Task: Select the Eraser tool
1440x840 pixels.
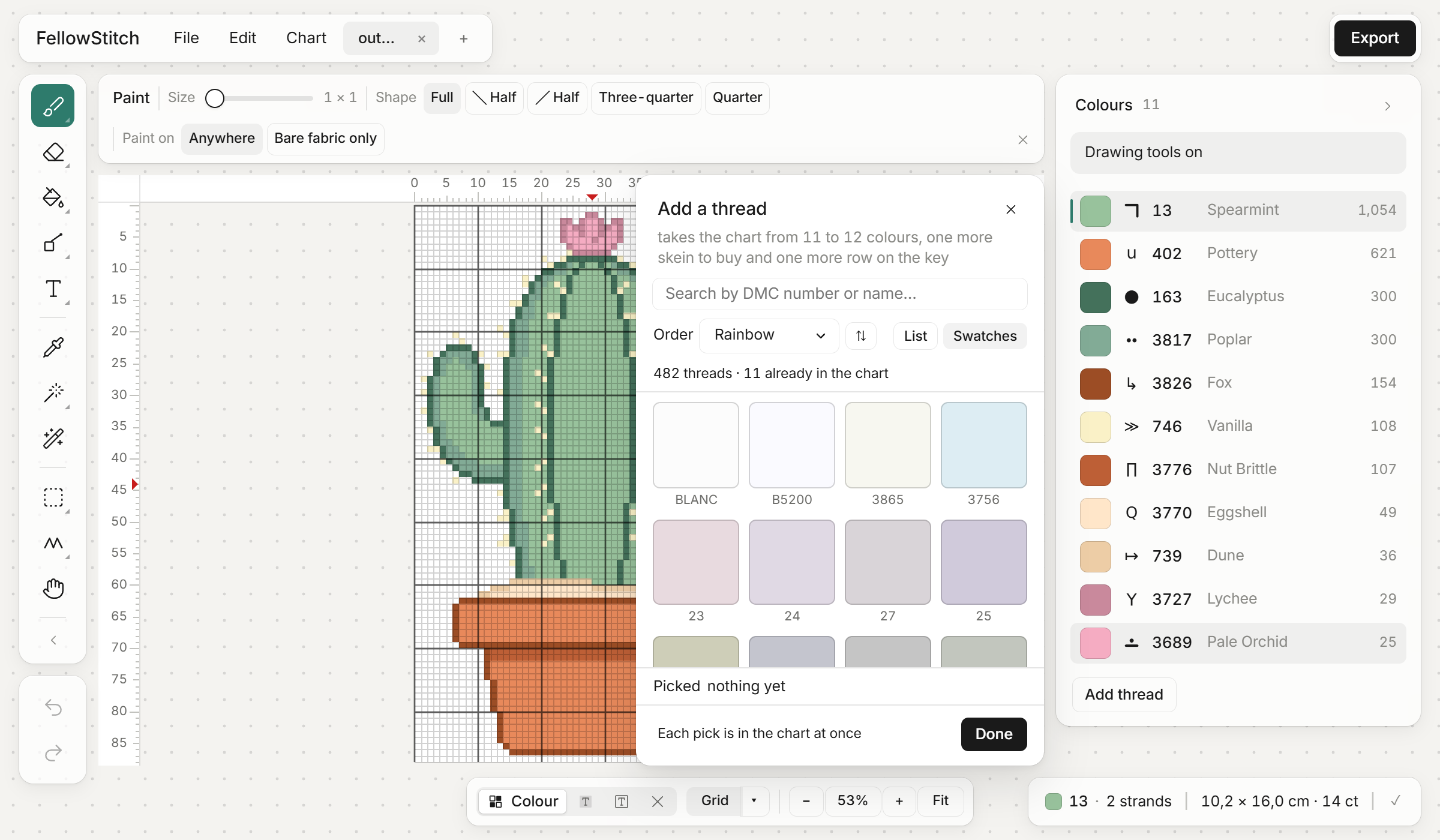Action: point(53,152)
